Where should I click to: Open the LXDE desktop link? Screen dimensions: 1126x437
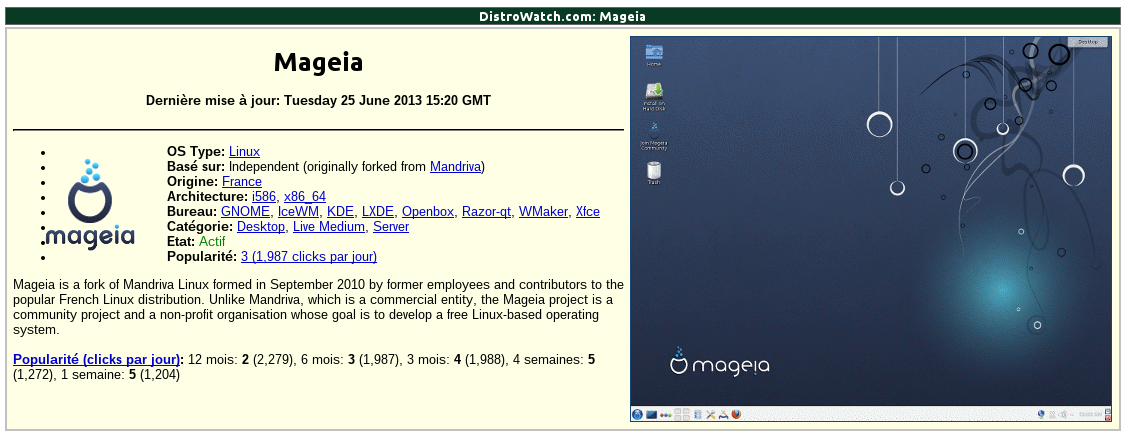coord(378,212)
